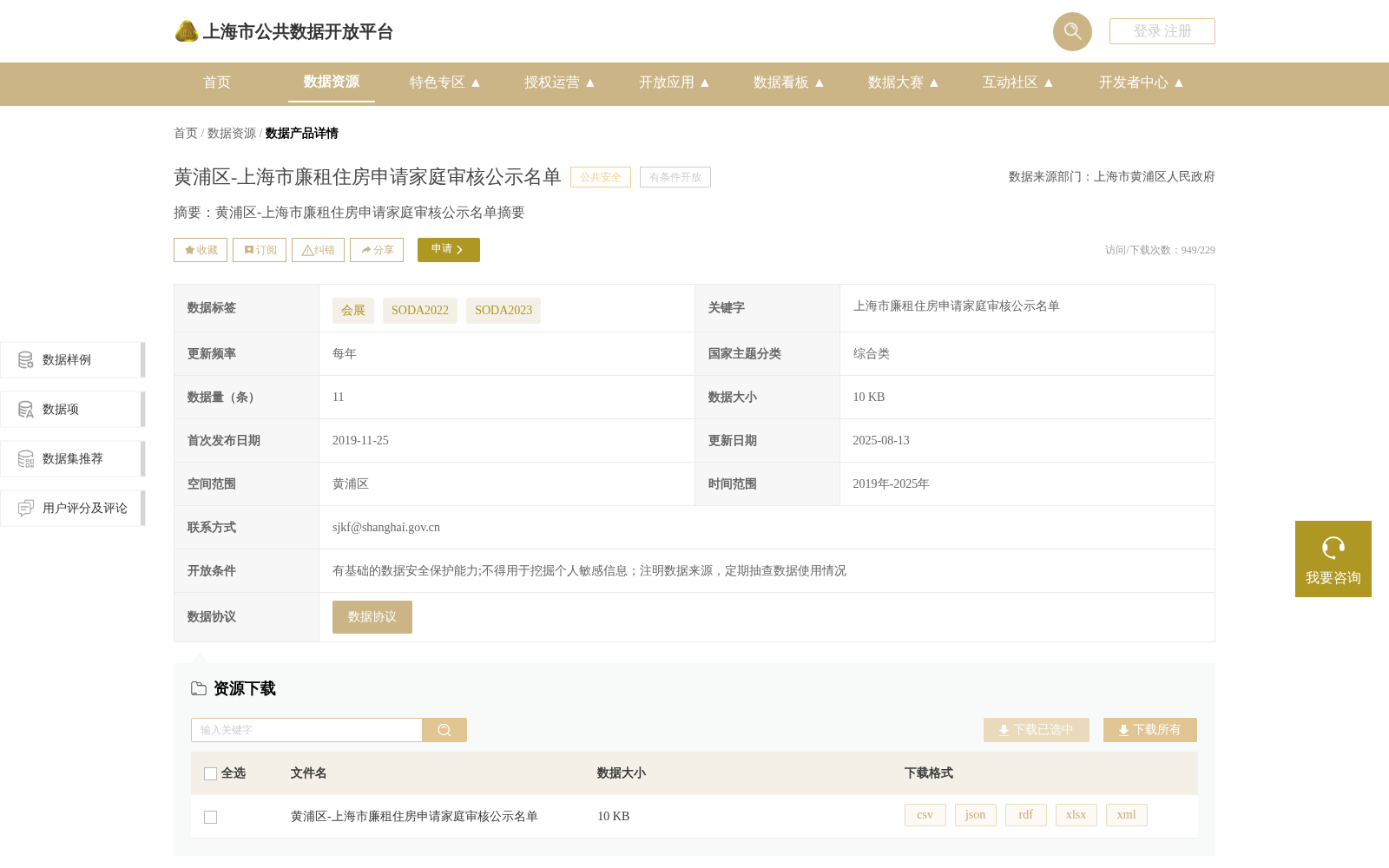Tick the 全选 checkbox

tap(210, 773)
